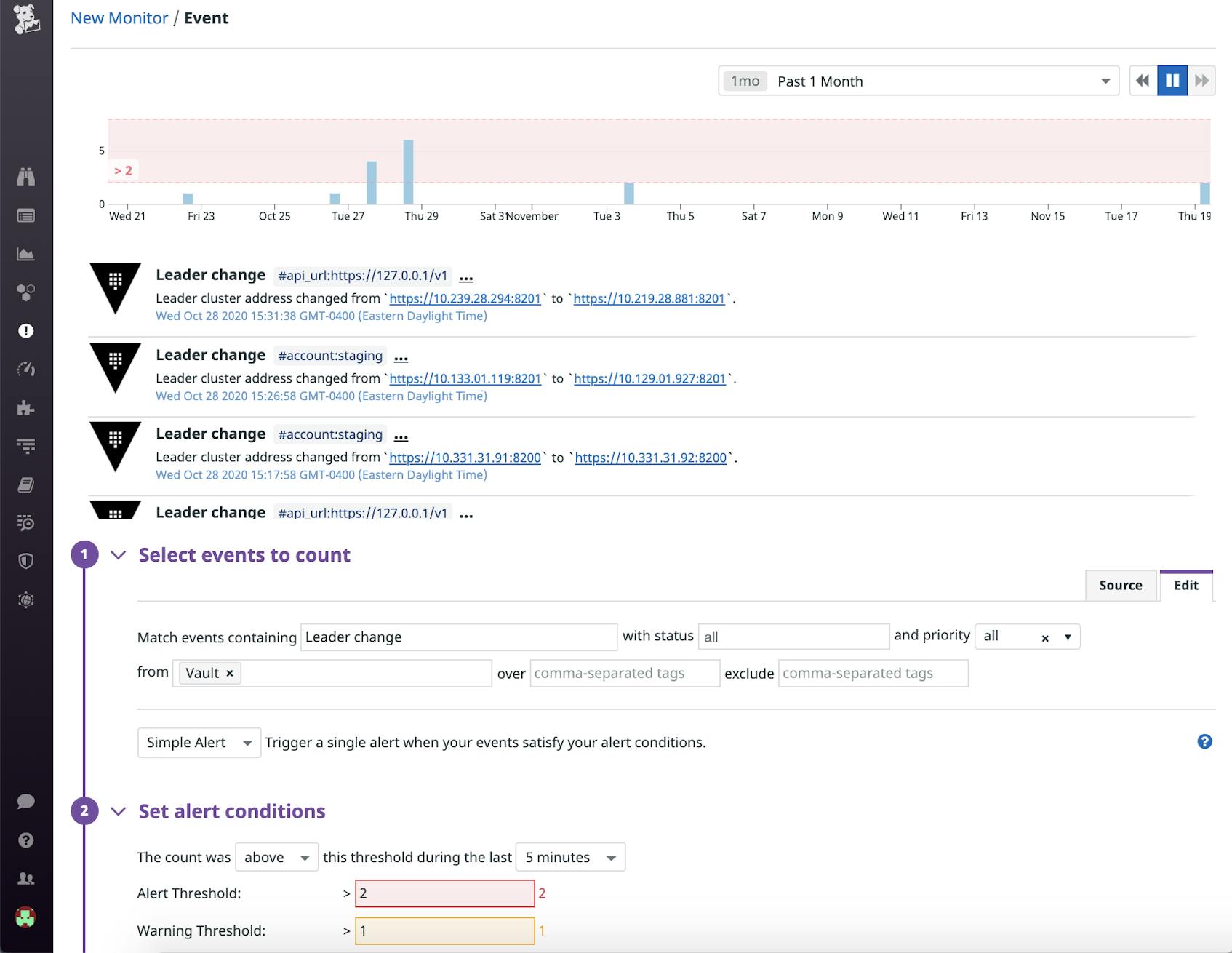Open Integrations via the puzzle-piece icon

26,408
